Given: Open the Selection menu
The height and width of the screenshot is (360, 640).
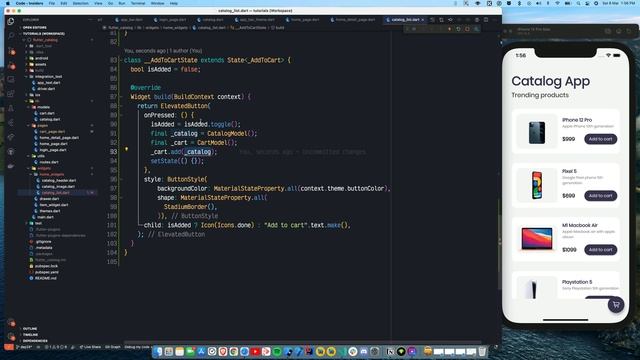Looking at the screenshot, I should click(x=80, y=3).
